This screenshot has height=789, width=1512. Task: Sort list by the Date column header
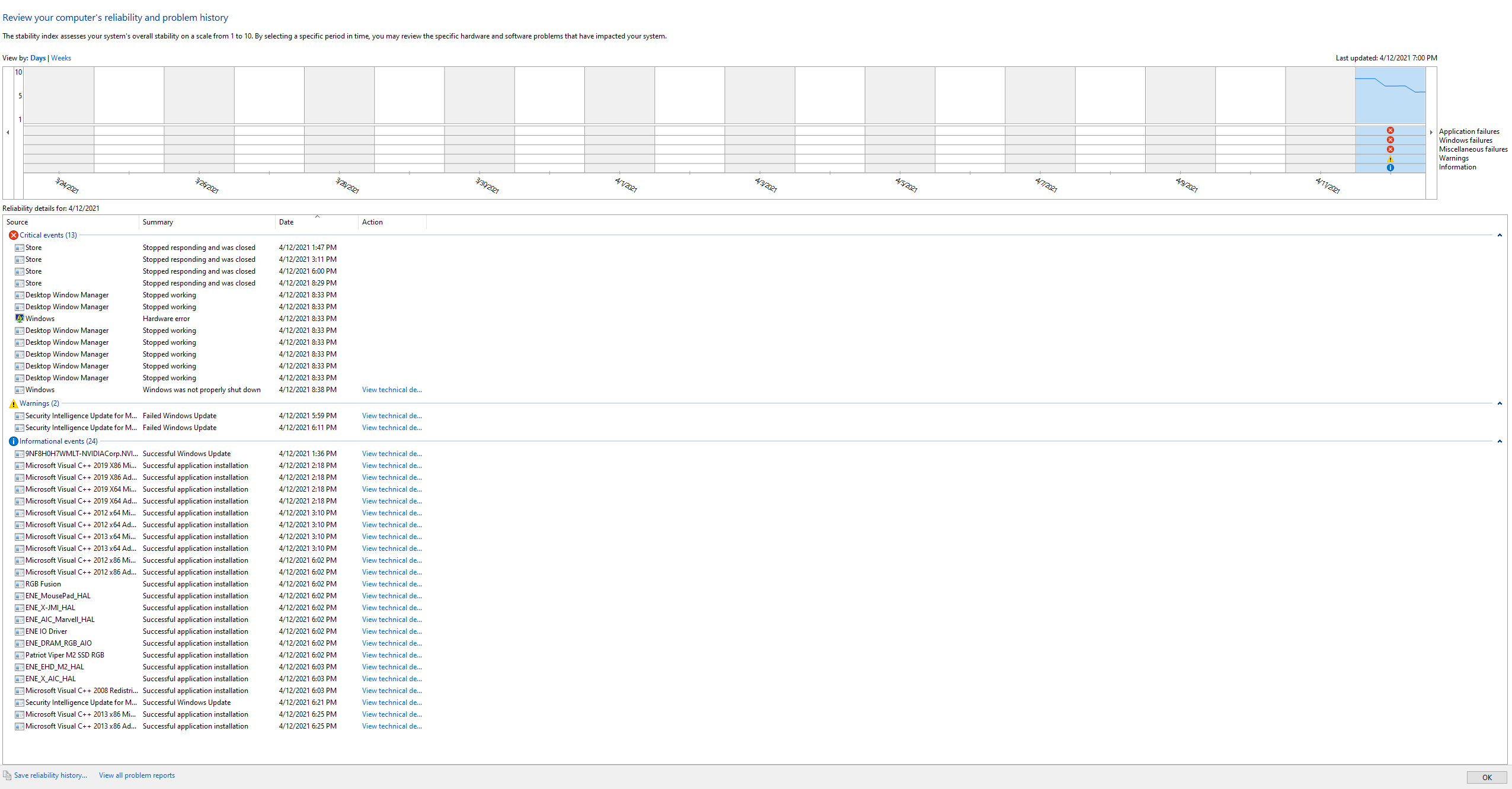point(286,222)
